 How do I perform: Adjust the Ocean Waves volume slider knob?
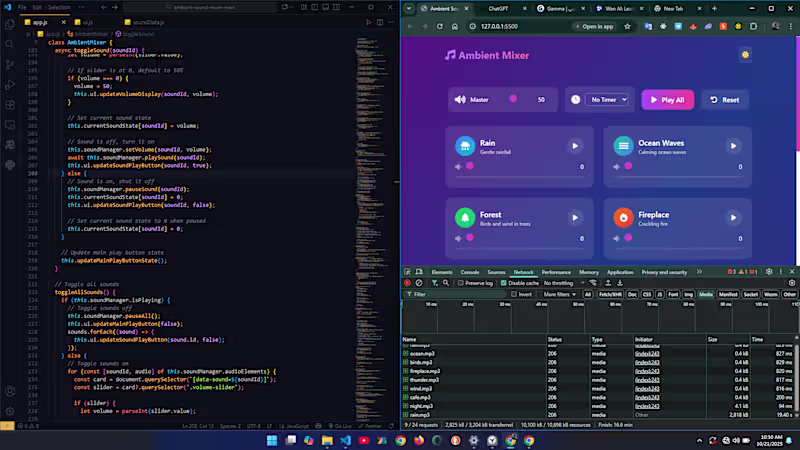coord(628,166)
